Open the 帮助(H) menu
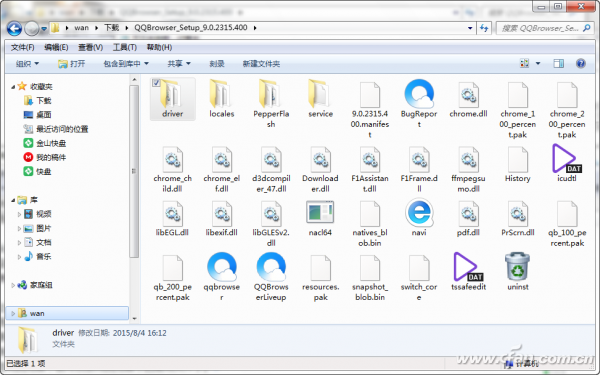This screenshot has height=375, width=600. click(159, 47)
